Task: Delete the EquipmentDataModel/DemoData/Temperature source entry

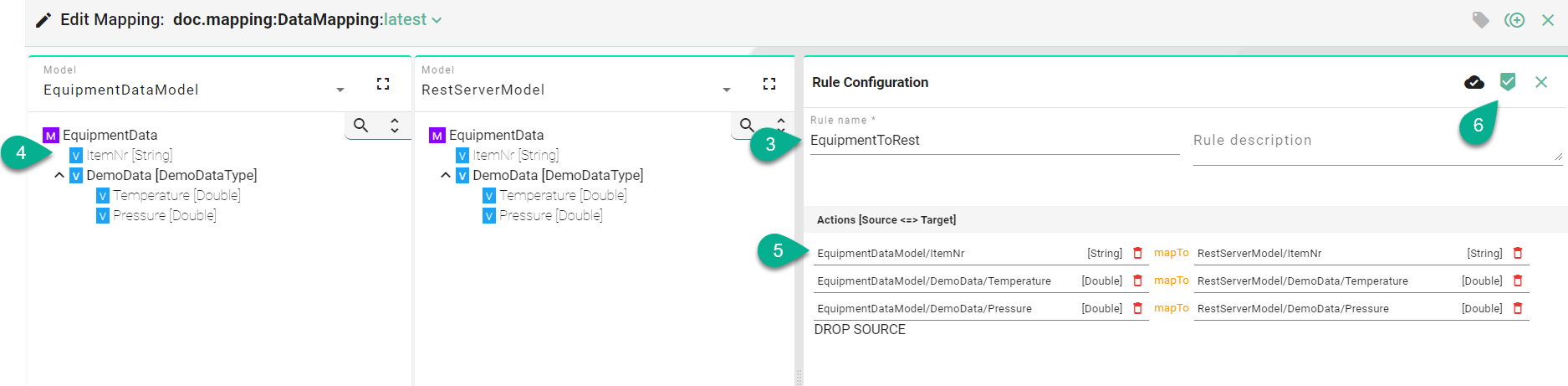Action: pyautogui.click(x=1137, y=280)
